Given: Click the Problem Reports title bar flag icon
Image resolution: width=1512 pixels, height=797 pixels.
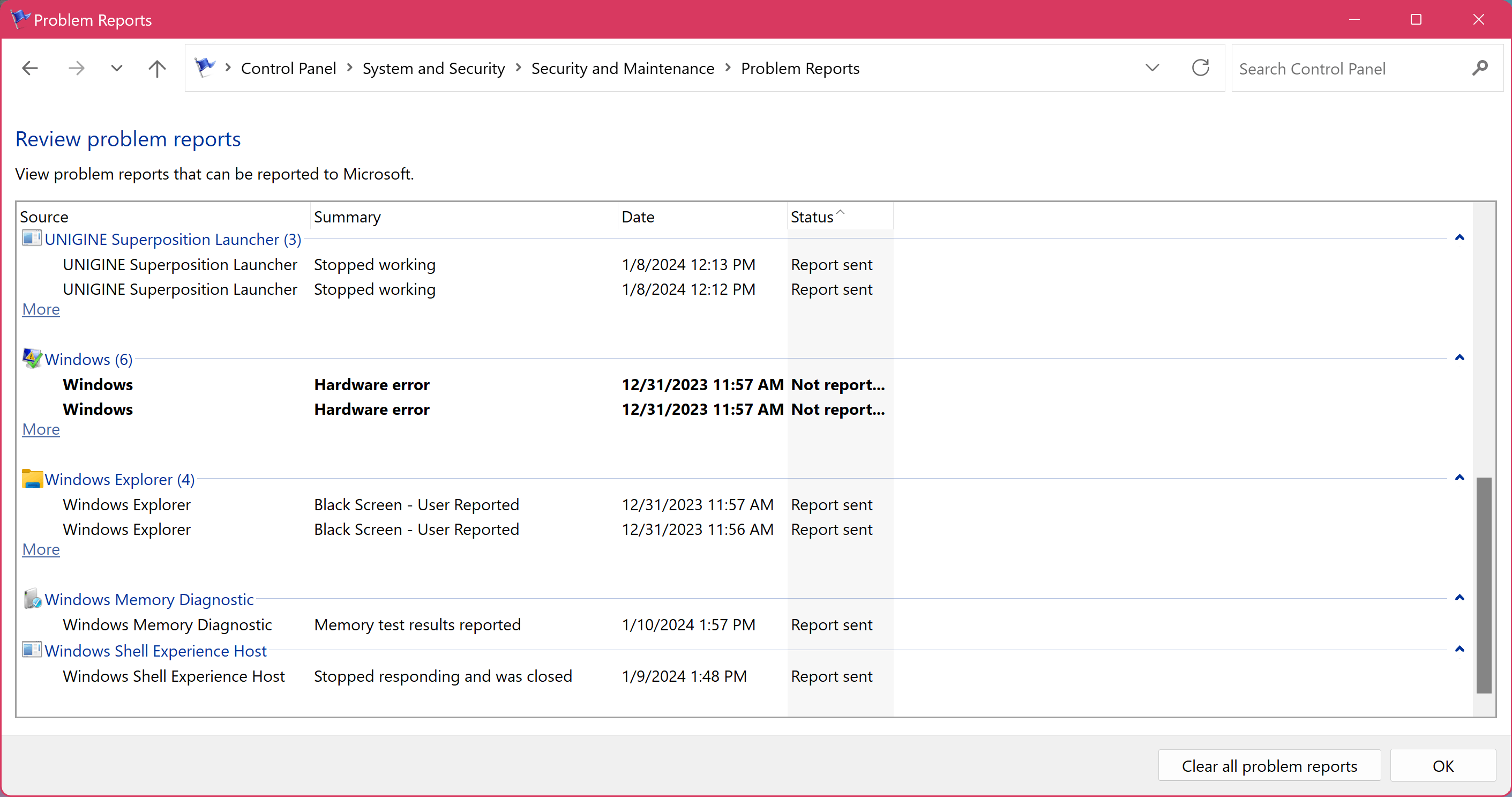Looking at the screenshot, I should pyautogui.click(x=20, y=19).
